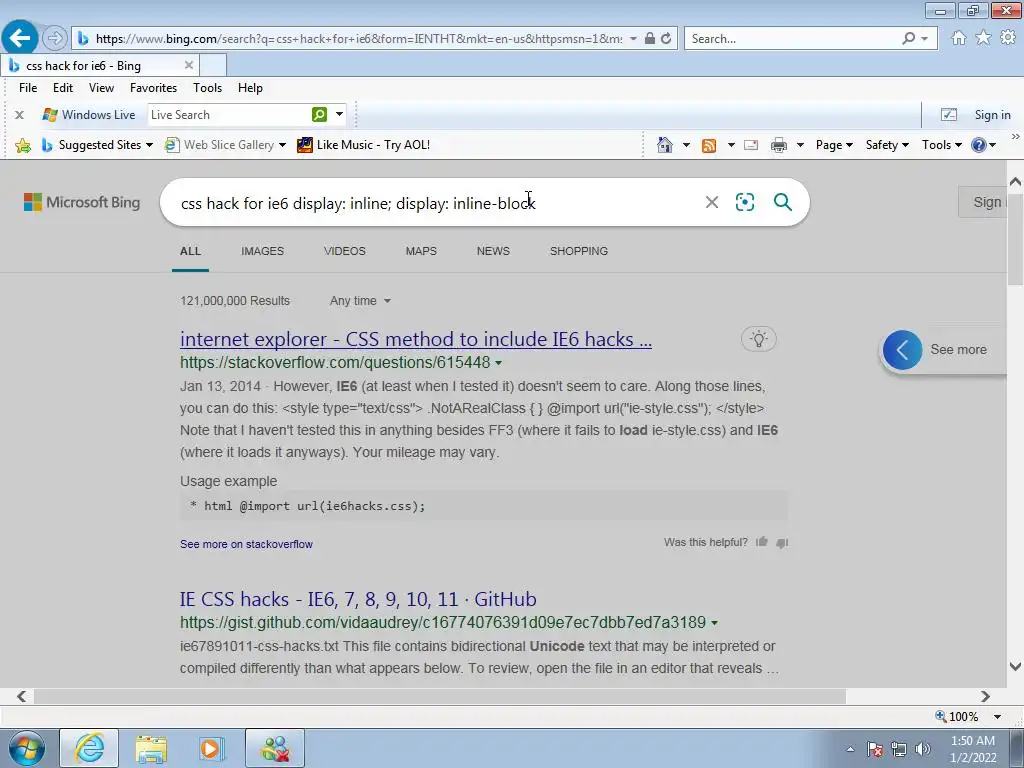
Task: Open the Favorites menu
Action: (x=153, y=88)
